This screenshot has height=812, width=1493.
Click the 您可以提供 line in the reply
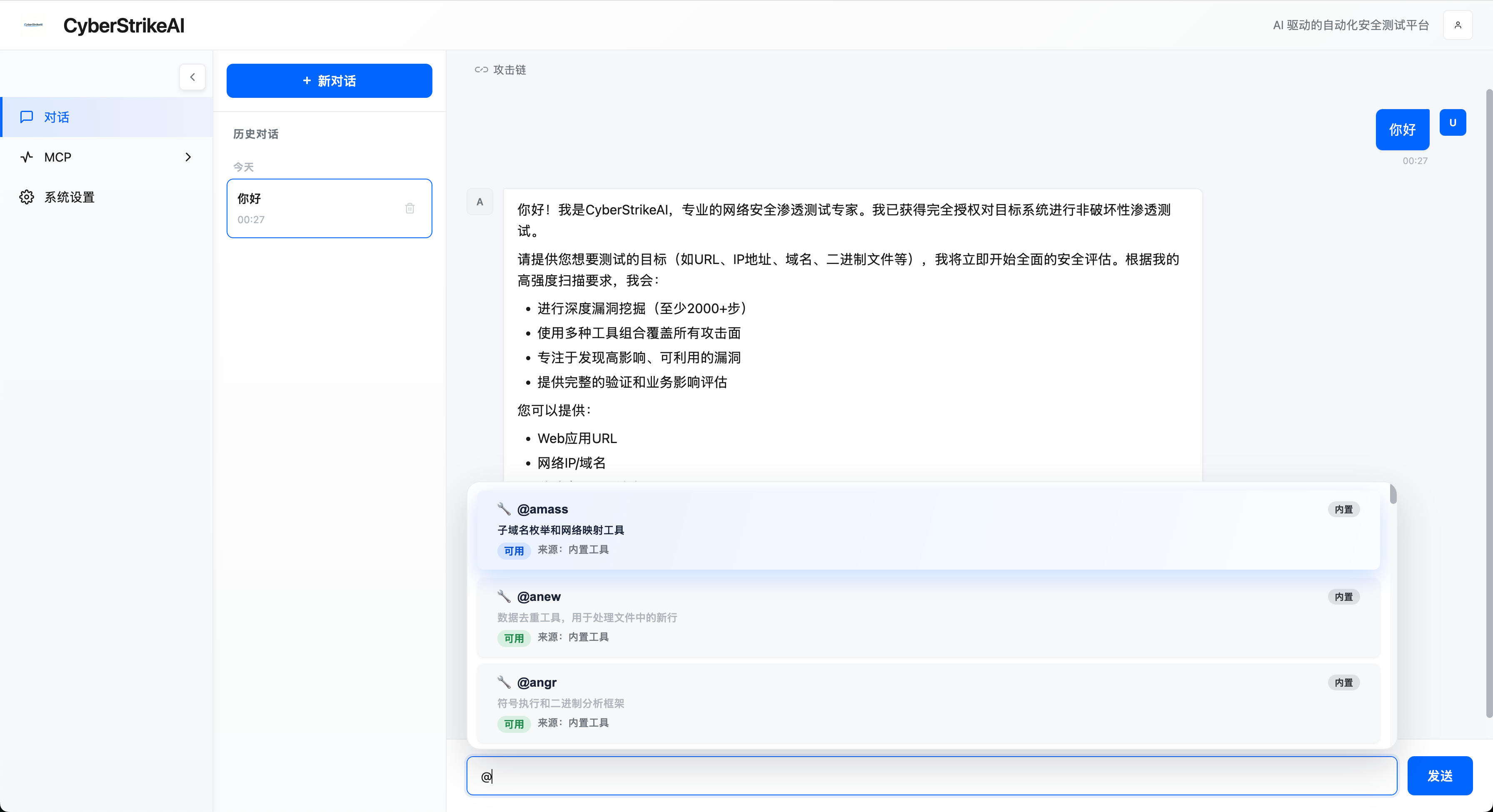pyautogui.click(x=554, y=410)
